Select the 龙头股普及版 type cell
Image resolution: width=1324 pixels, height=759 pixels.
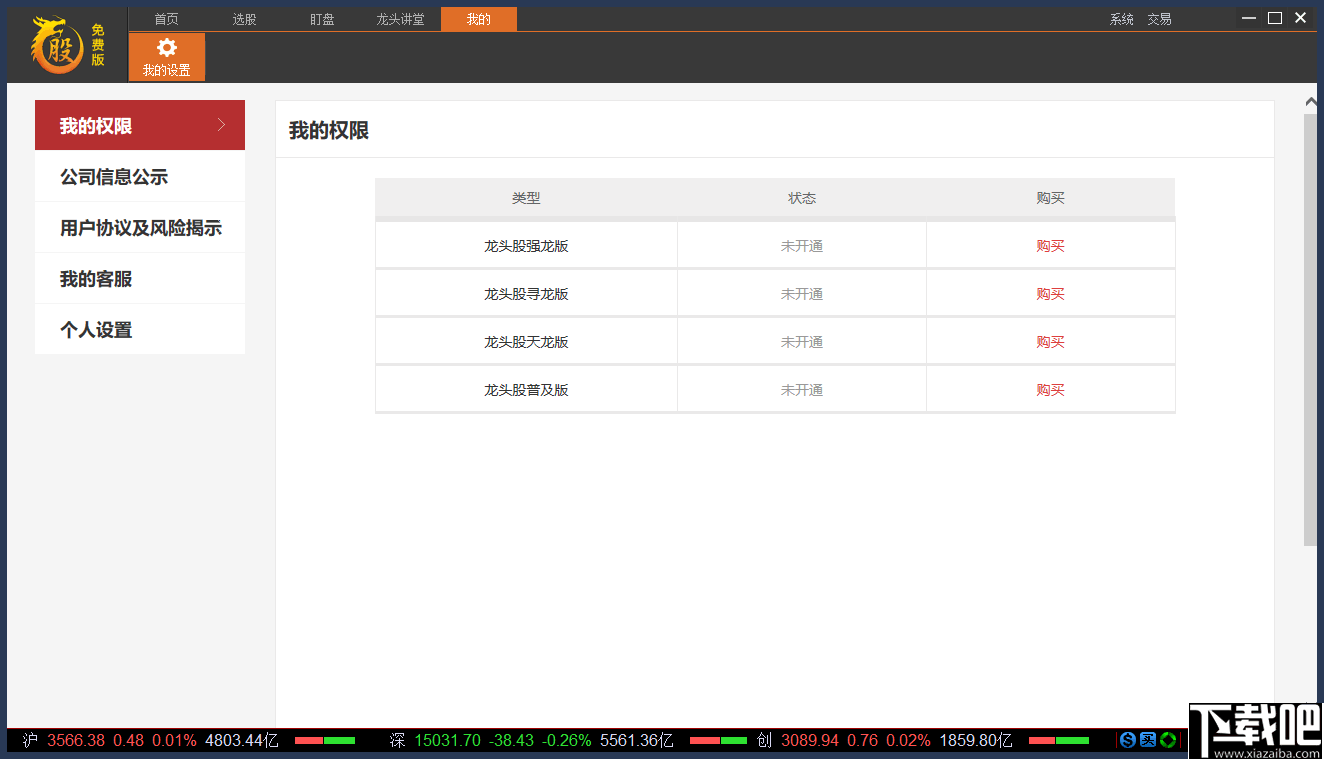tap(526, 390)
